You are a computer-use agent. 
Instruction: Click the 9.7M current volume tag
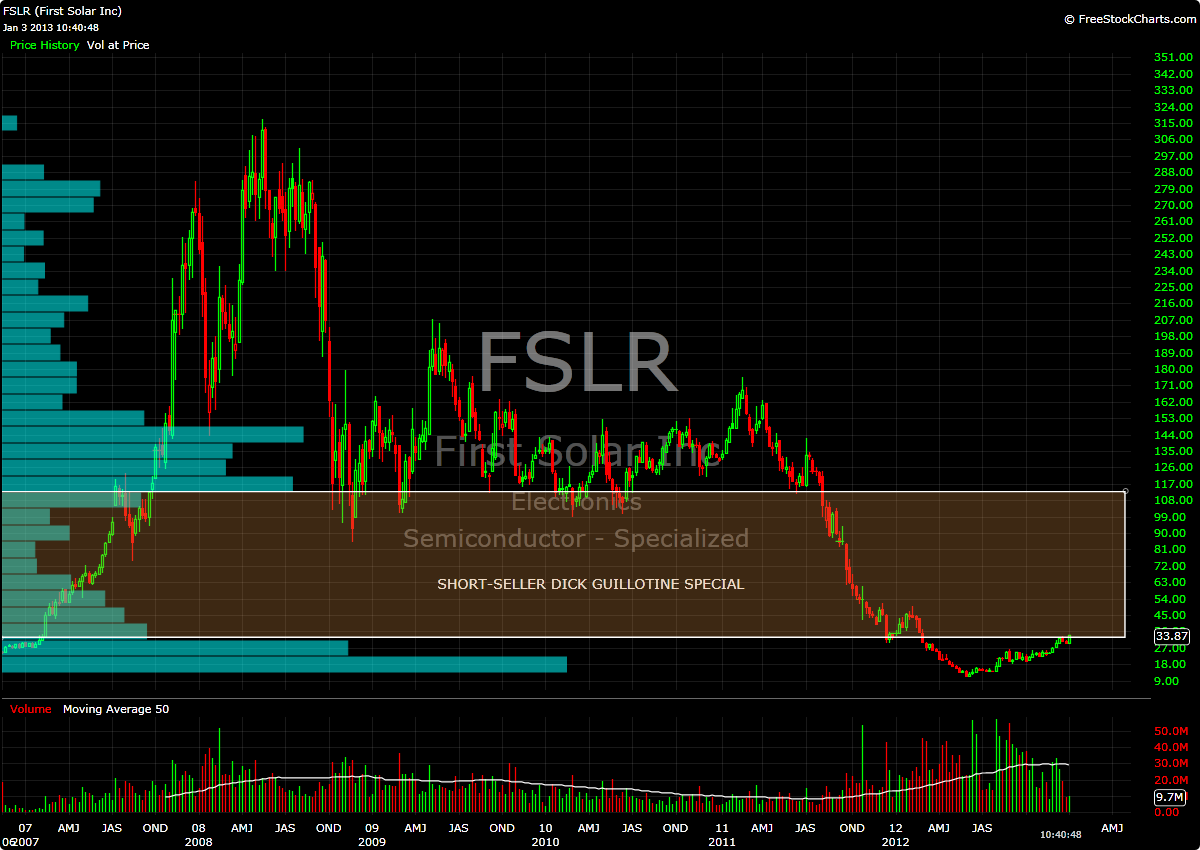click(x=1169, y=797)
